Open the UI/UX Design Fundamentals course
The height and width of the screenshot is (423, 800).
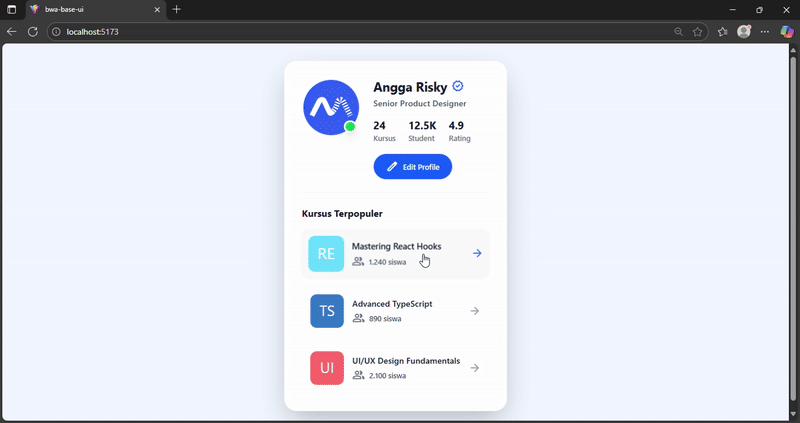tap(395, 368)
